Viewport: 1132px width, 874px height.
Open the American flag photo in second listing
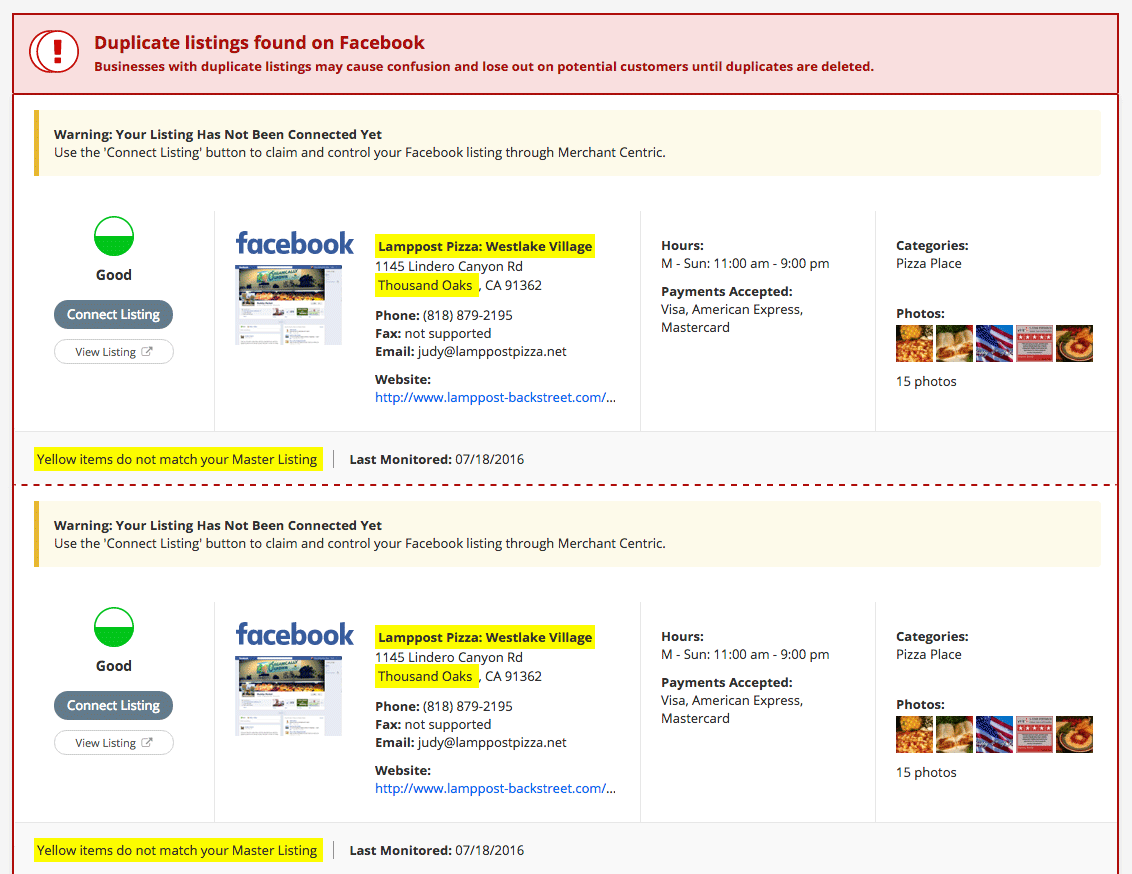995,735
